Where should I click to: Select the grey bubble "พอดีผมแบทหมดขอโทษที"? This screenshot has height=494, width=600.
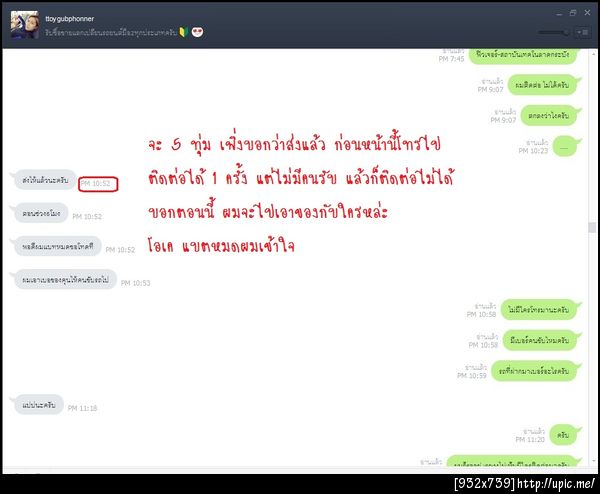(57, 246)
